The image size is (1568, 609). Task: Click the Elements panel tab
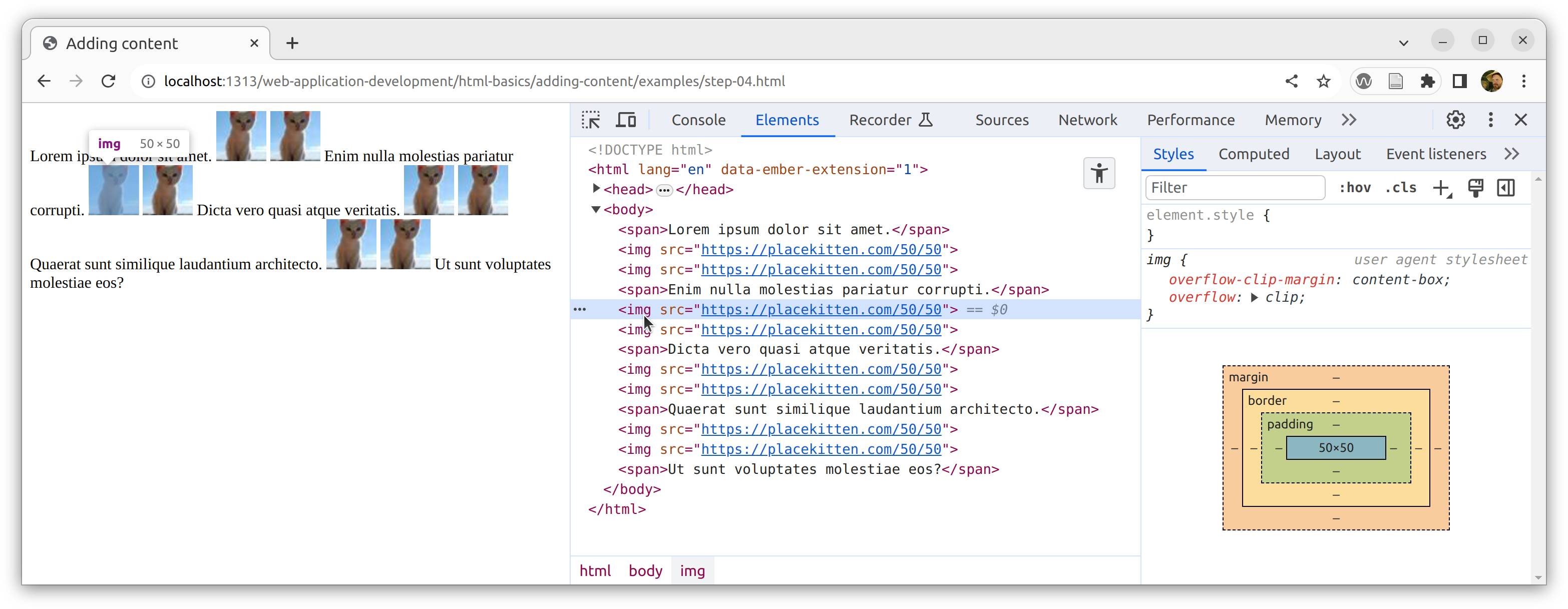tap(787, 120)
